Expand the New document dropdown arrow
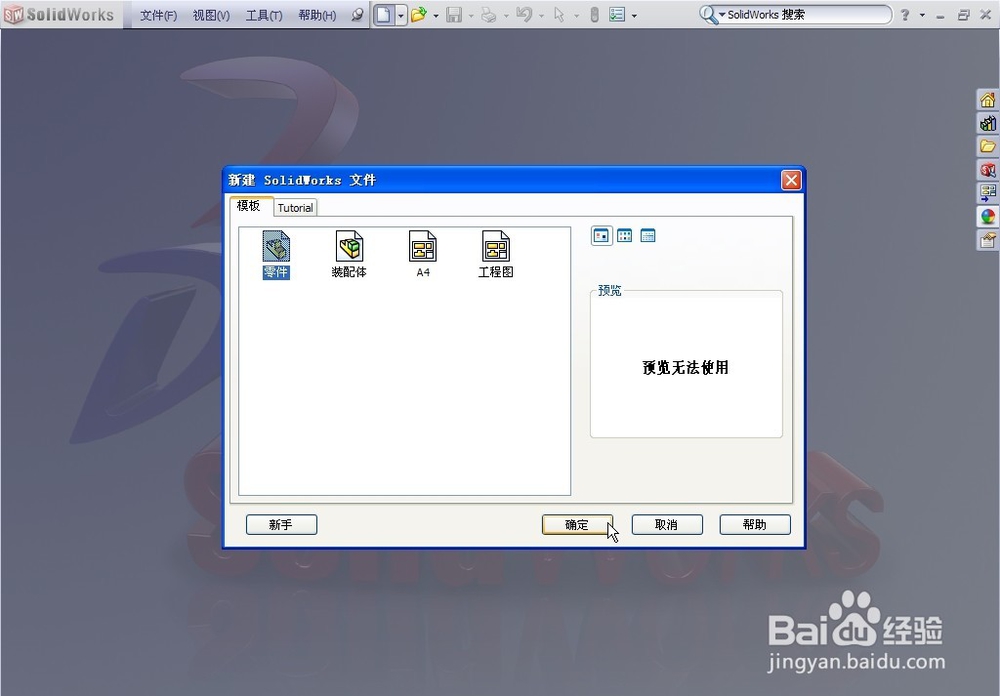 coord(401,15)
